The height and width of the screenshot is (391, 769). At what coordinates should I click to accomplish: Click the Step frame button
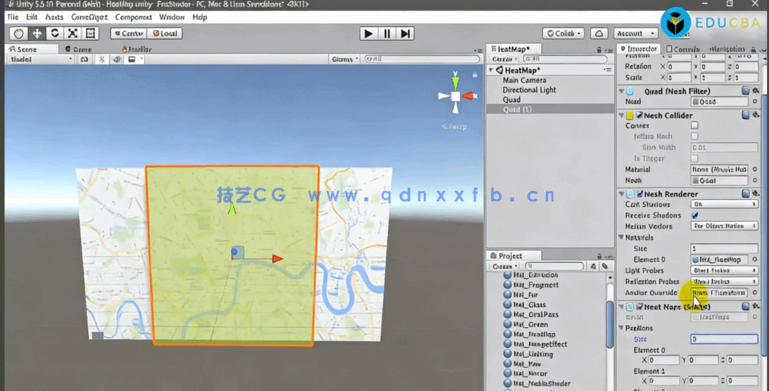pos(405,33)
